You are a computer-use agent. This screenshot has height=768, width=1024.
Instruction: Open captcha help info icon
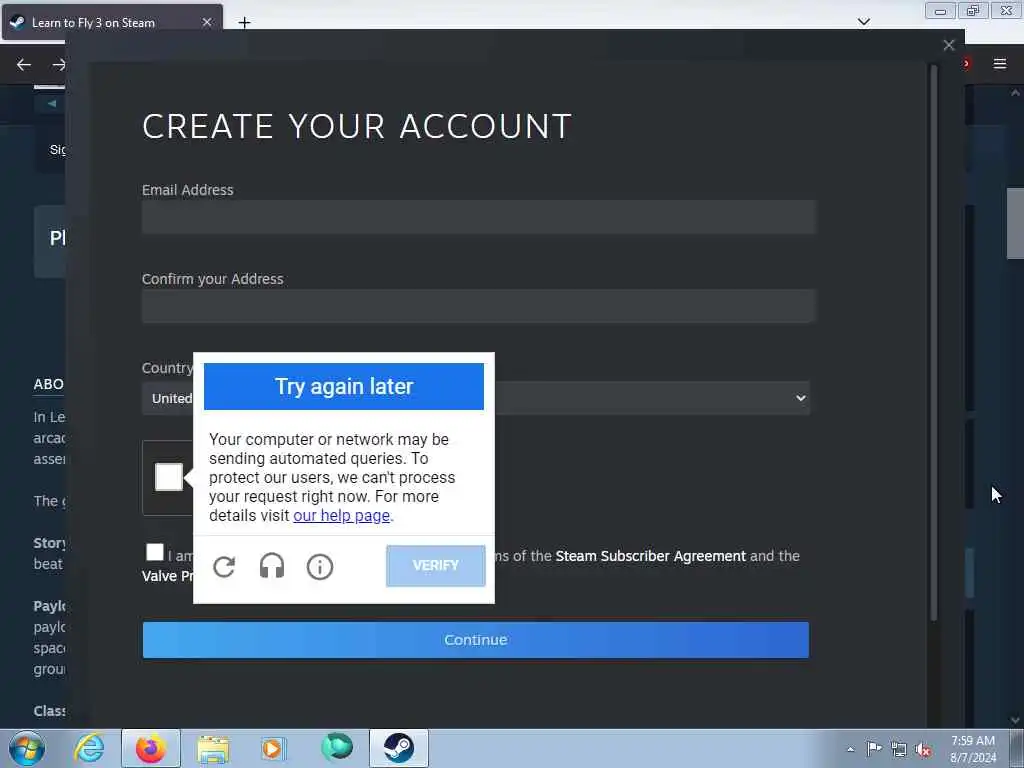click(x=320, y=567)
